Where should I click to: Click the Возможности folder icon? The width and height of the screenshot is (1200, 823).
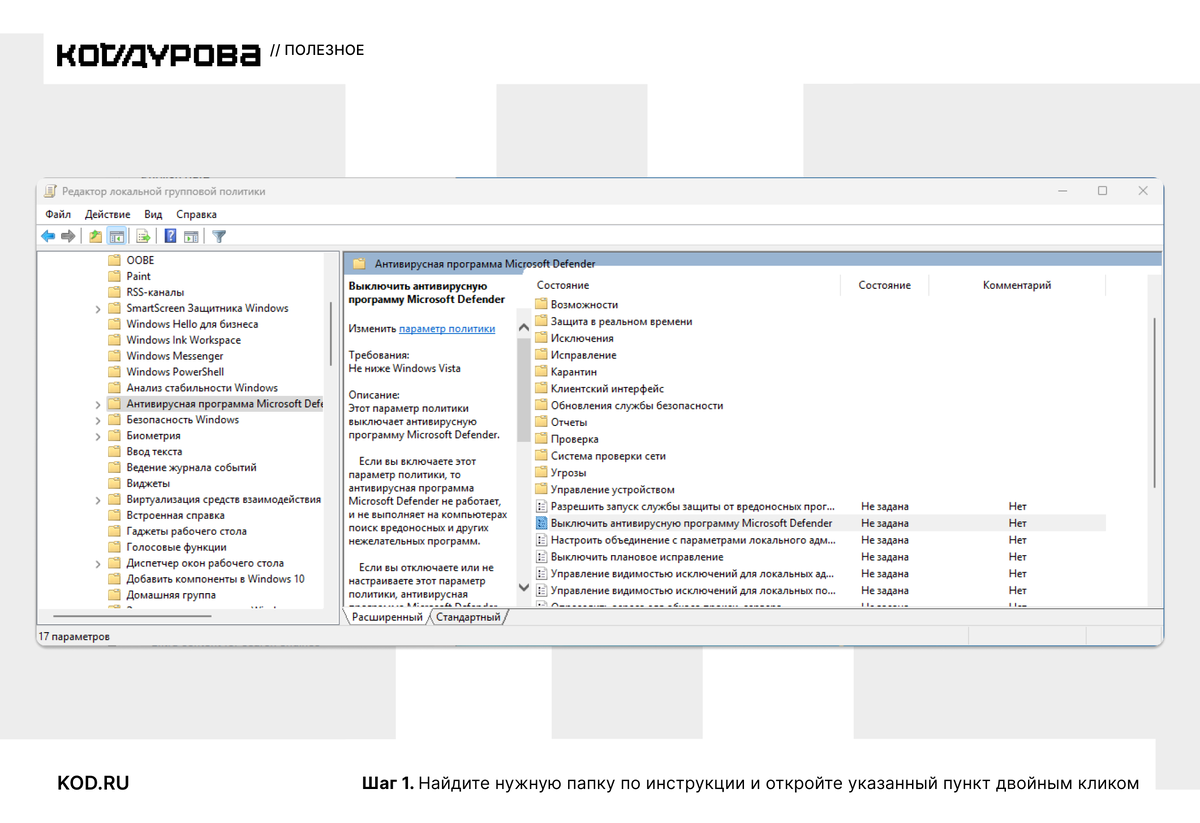(x=541, y=304)
